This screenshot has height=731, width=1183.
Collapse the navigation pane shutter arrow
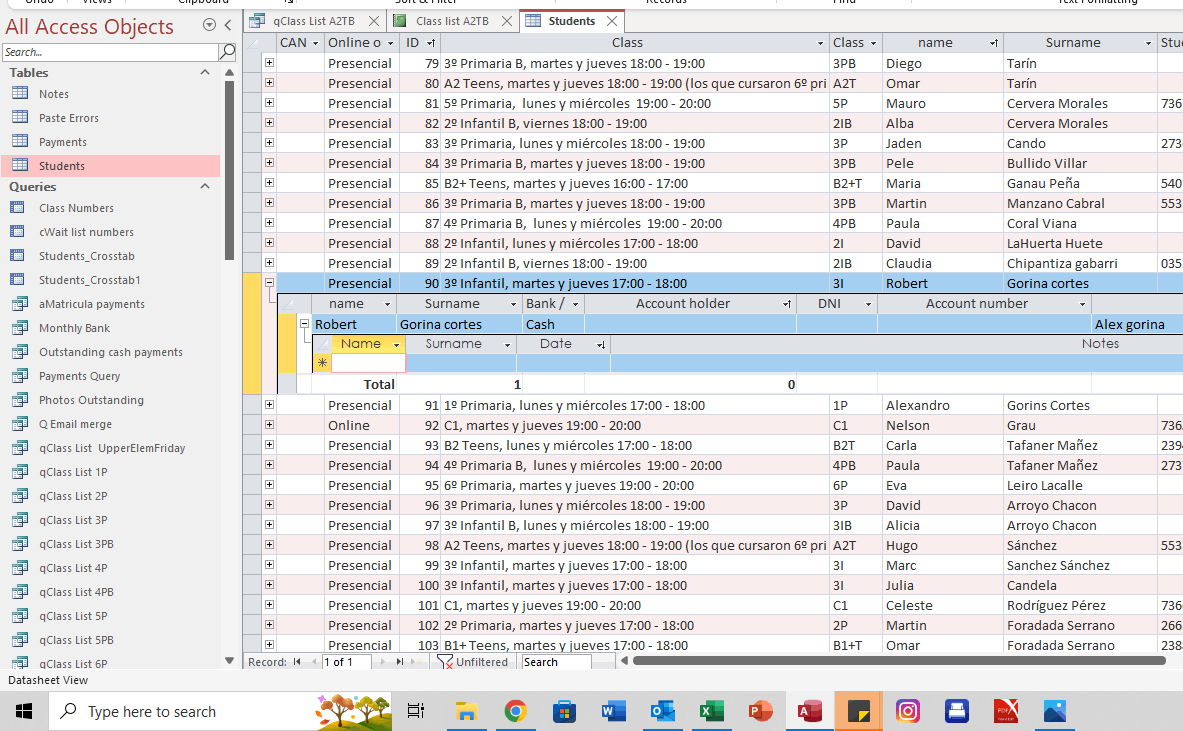tap(228, 25)
